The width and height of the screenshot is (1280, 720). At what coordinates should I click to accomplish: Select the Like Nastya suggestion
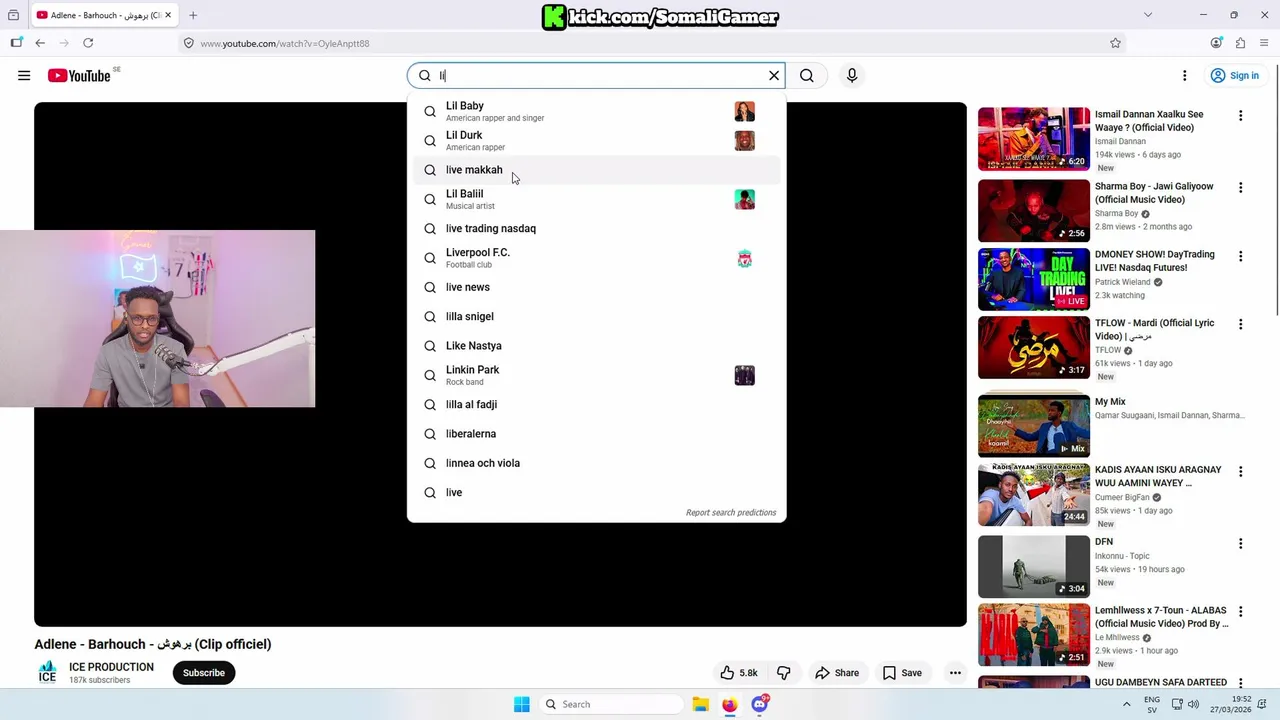click(x=597, y=346)
